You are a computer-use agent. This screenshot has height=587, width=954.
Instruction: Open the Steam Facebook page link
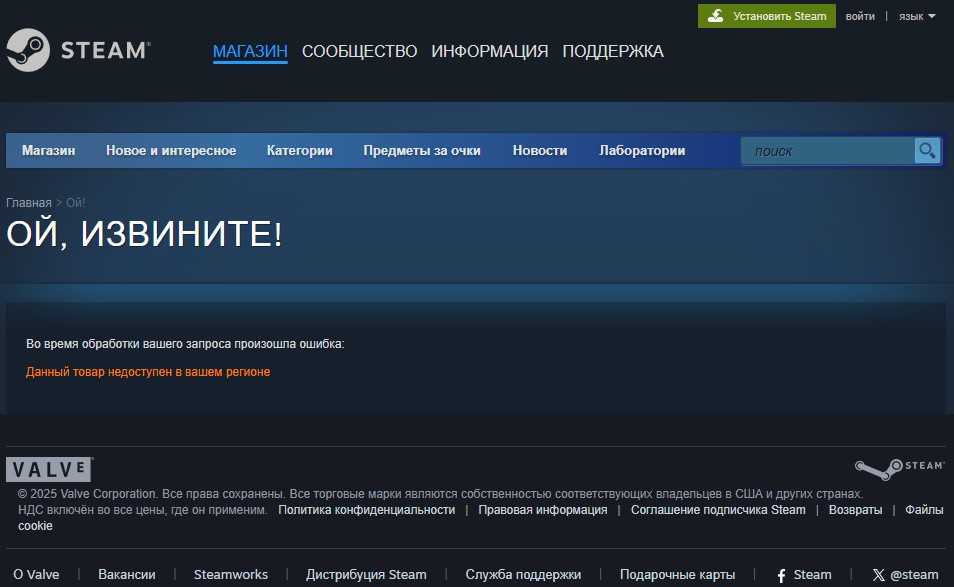804,575
